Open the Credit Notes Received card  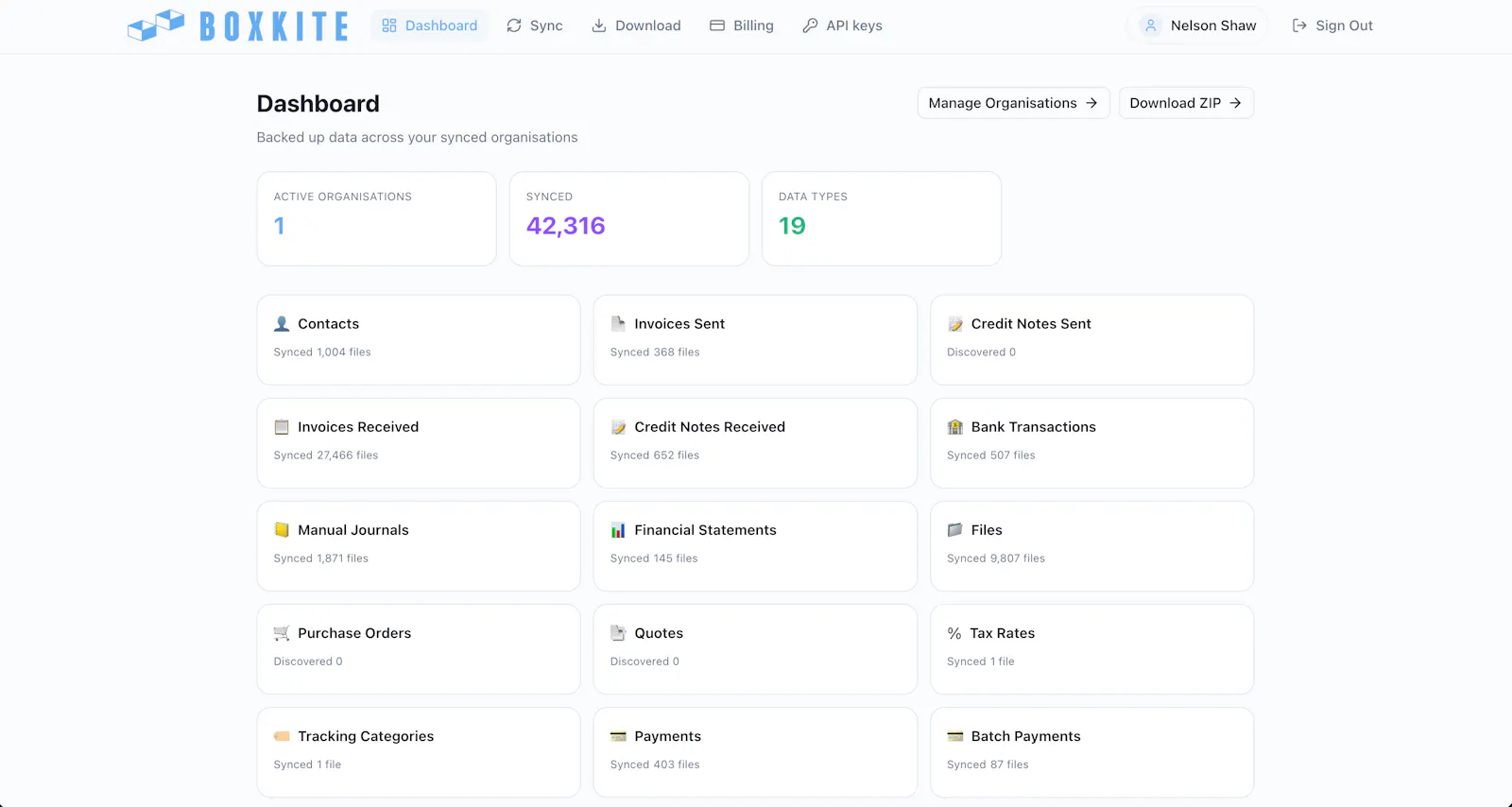755,443
